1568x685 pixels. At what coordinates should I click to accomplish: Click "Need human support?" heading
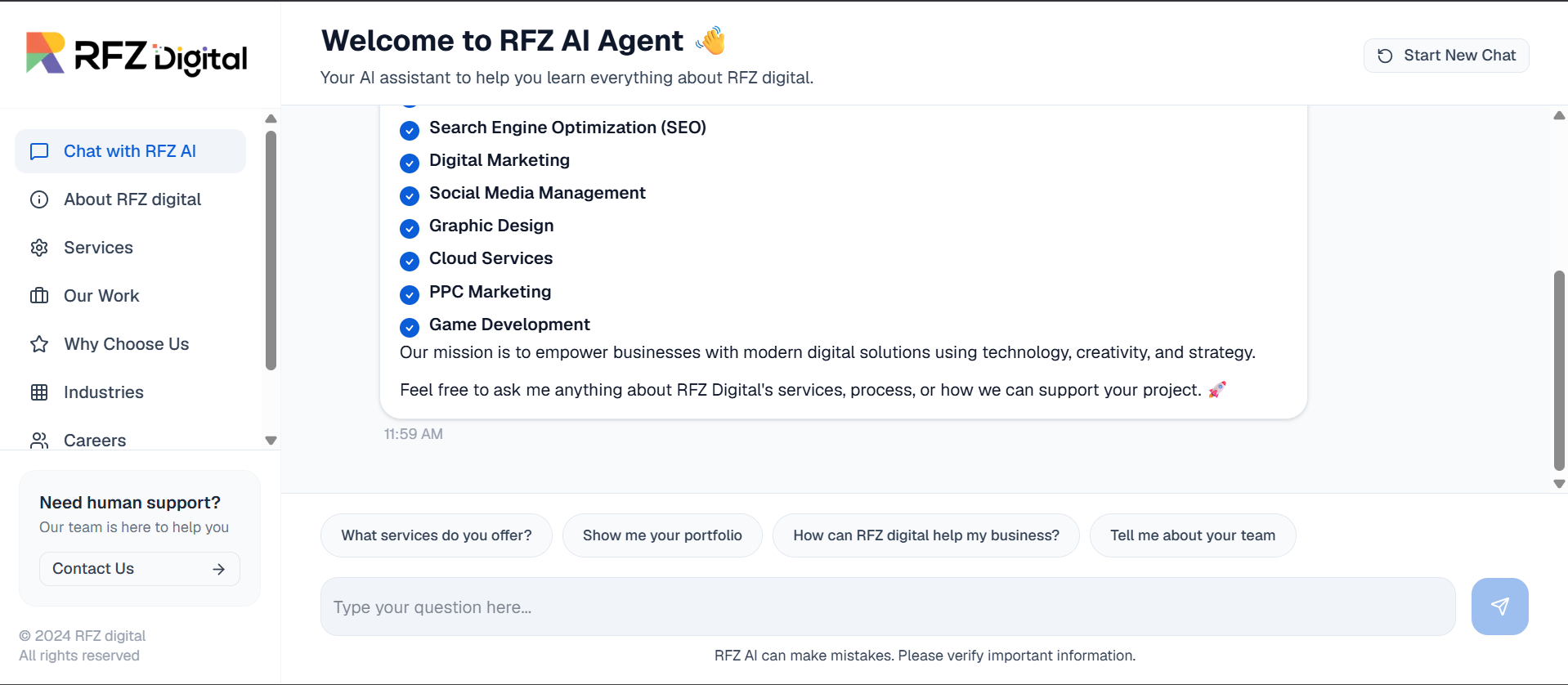[x=130, y=503]
